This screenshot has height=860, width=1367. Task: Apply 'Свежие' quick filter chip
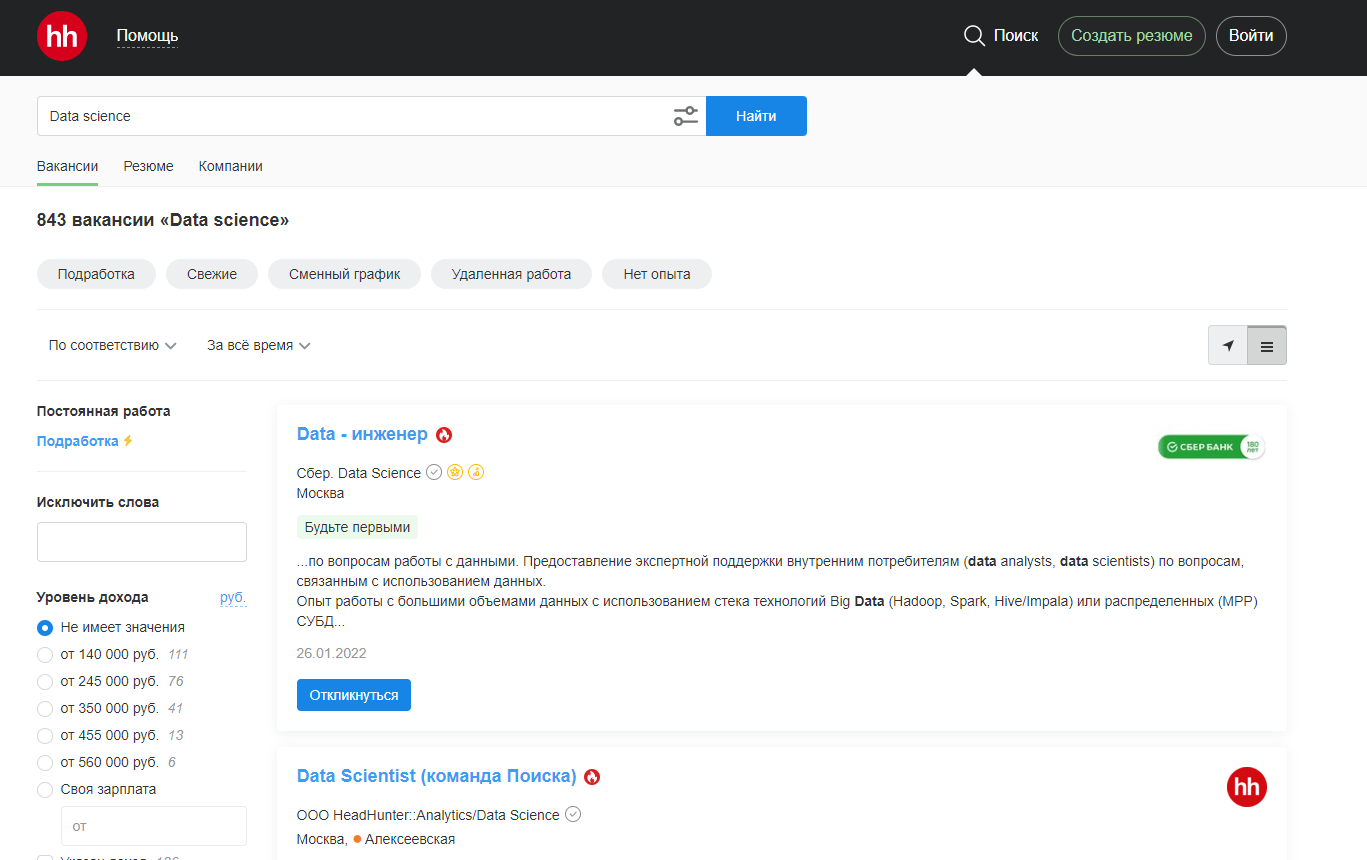(x=212, y=274)
